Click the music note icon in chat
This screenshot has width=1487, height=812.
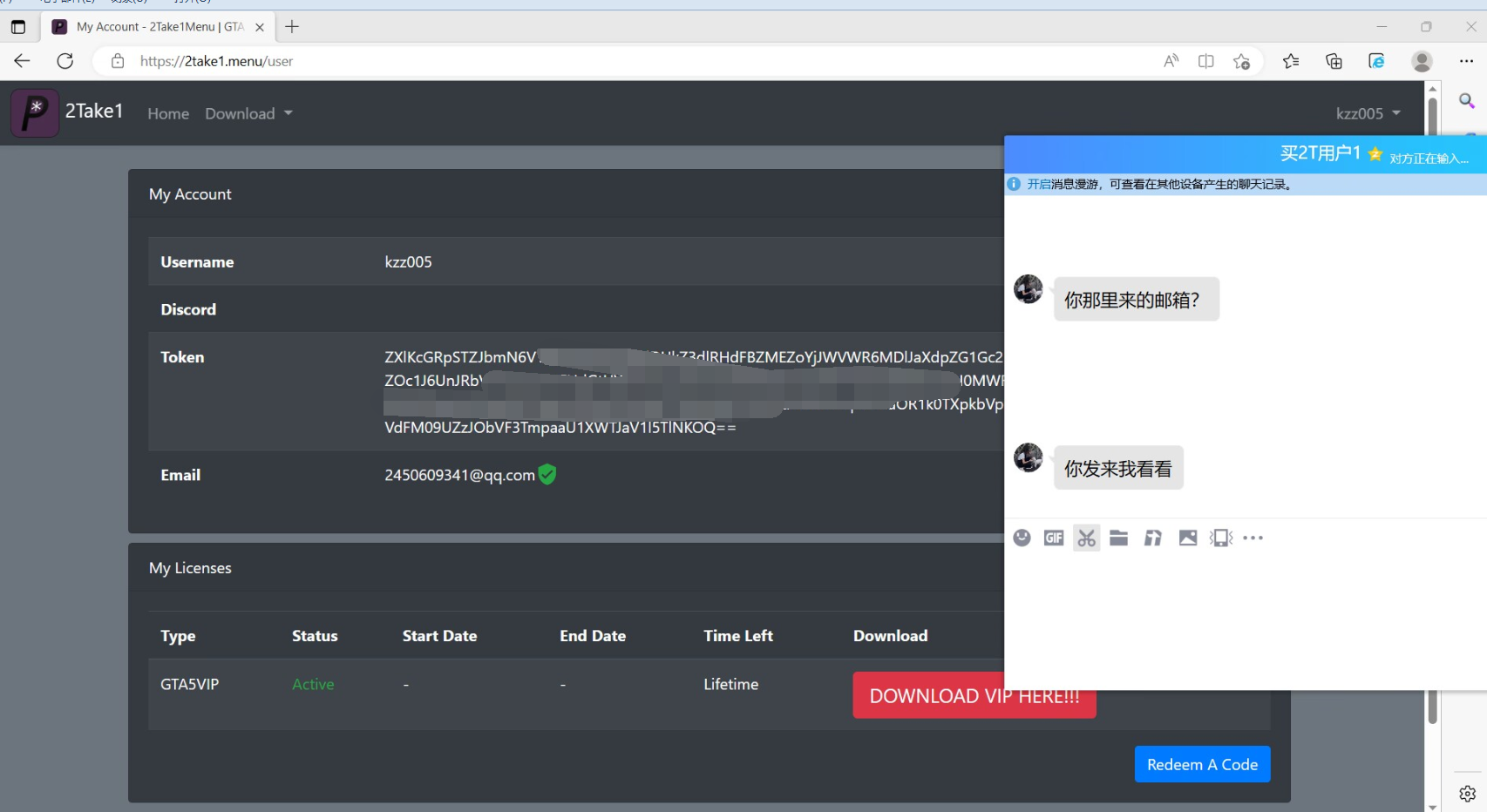(x=1153, y=538)
